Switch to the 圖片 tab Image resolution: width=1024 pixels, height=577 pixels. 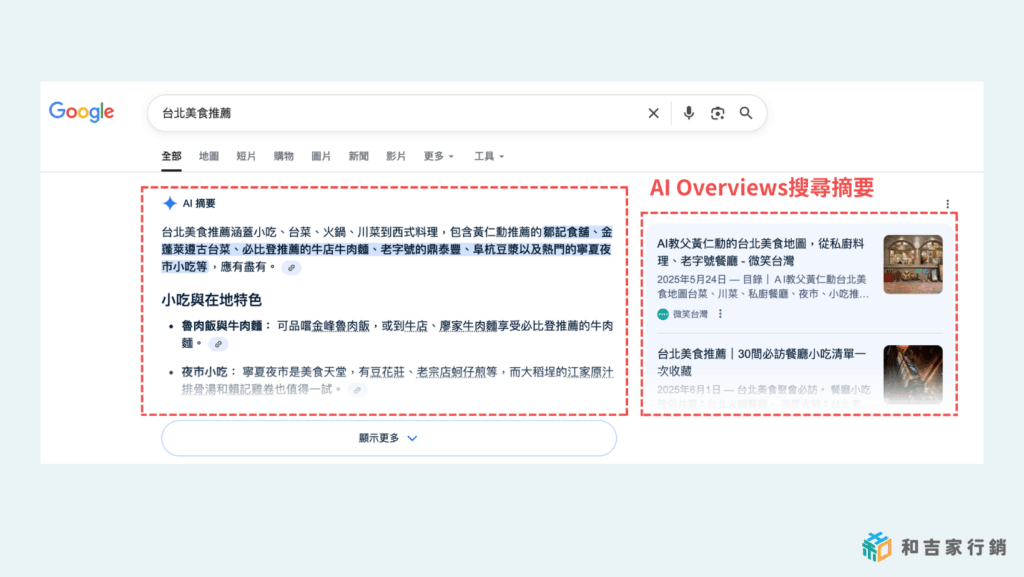click(x=321, y=156)
